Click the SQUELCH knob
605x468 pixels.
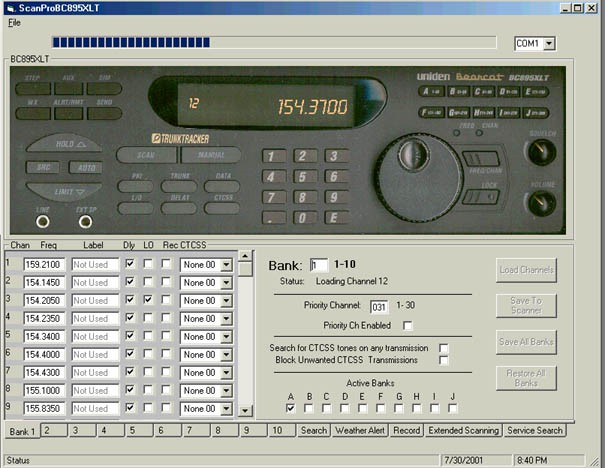coord(542,152)
